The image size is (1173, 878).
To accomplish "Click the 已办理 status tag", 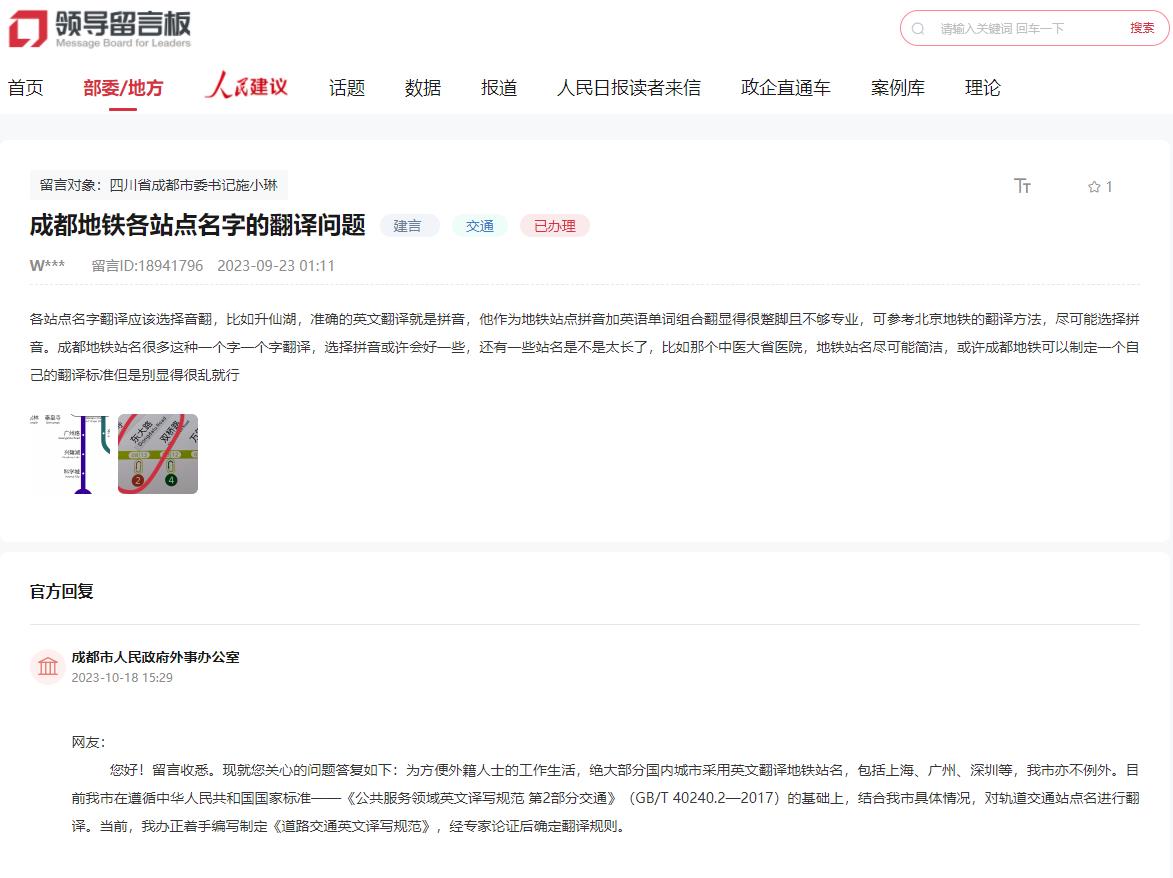I will click(554, 226).
